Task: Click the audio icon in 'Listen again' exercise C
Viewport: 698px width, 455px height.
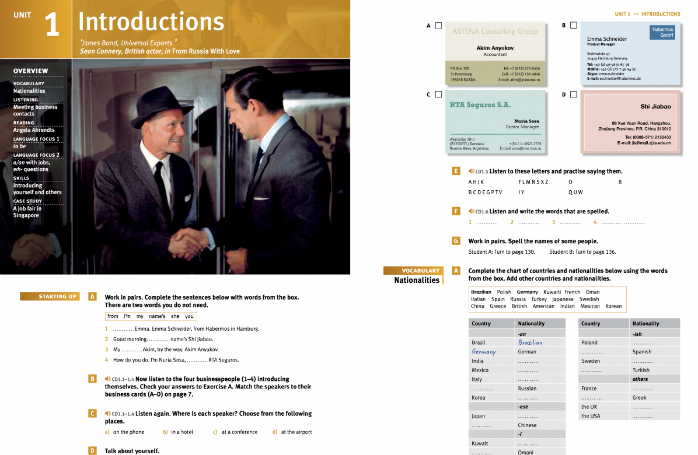Action: click(x=107, y=412)
